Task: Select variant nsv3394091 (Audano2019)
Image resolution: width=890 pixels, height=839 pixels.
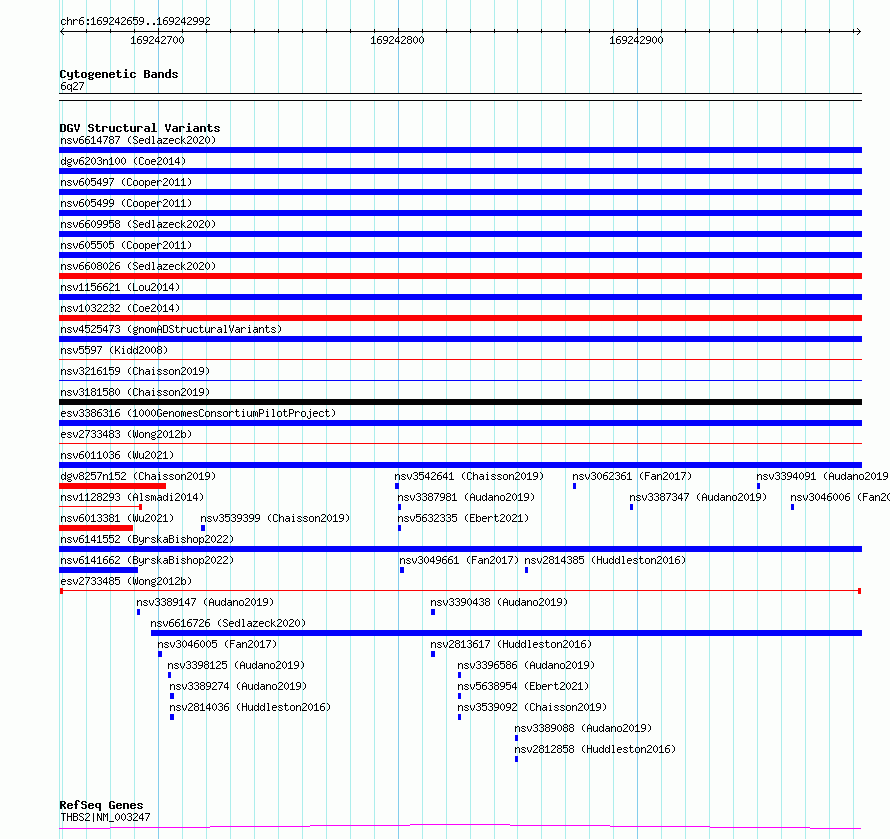Action: 822,476
